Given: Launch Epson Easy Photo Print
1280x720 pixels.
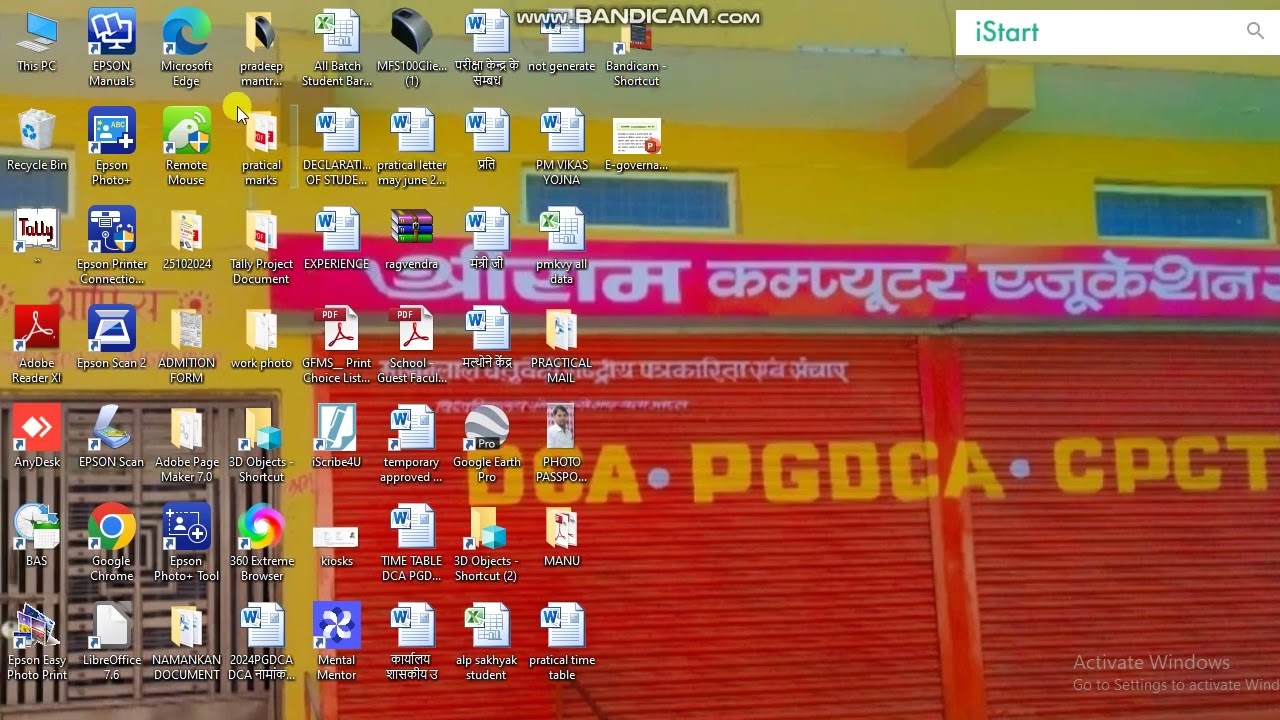Looking at the screenshot, I should pyautogui.click(x=37, y=643).
